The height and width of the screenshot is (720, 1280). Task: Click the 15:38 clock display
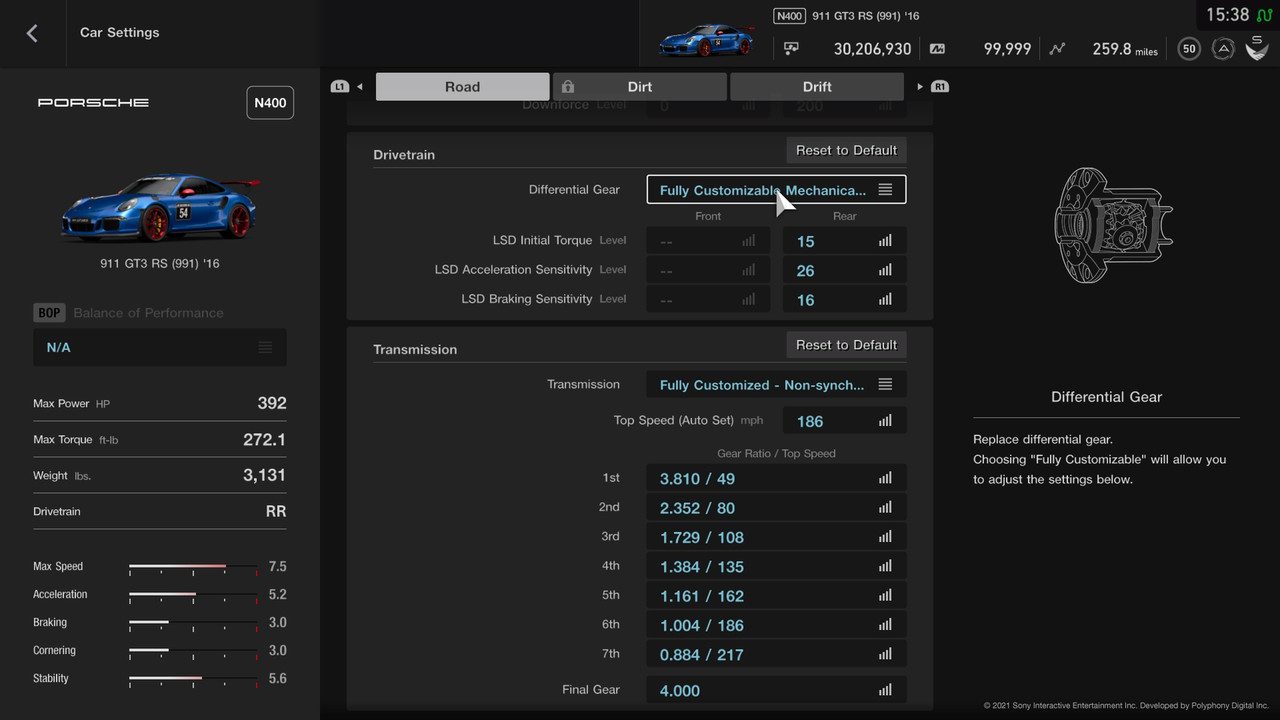(1227, 15)
